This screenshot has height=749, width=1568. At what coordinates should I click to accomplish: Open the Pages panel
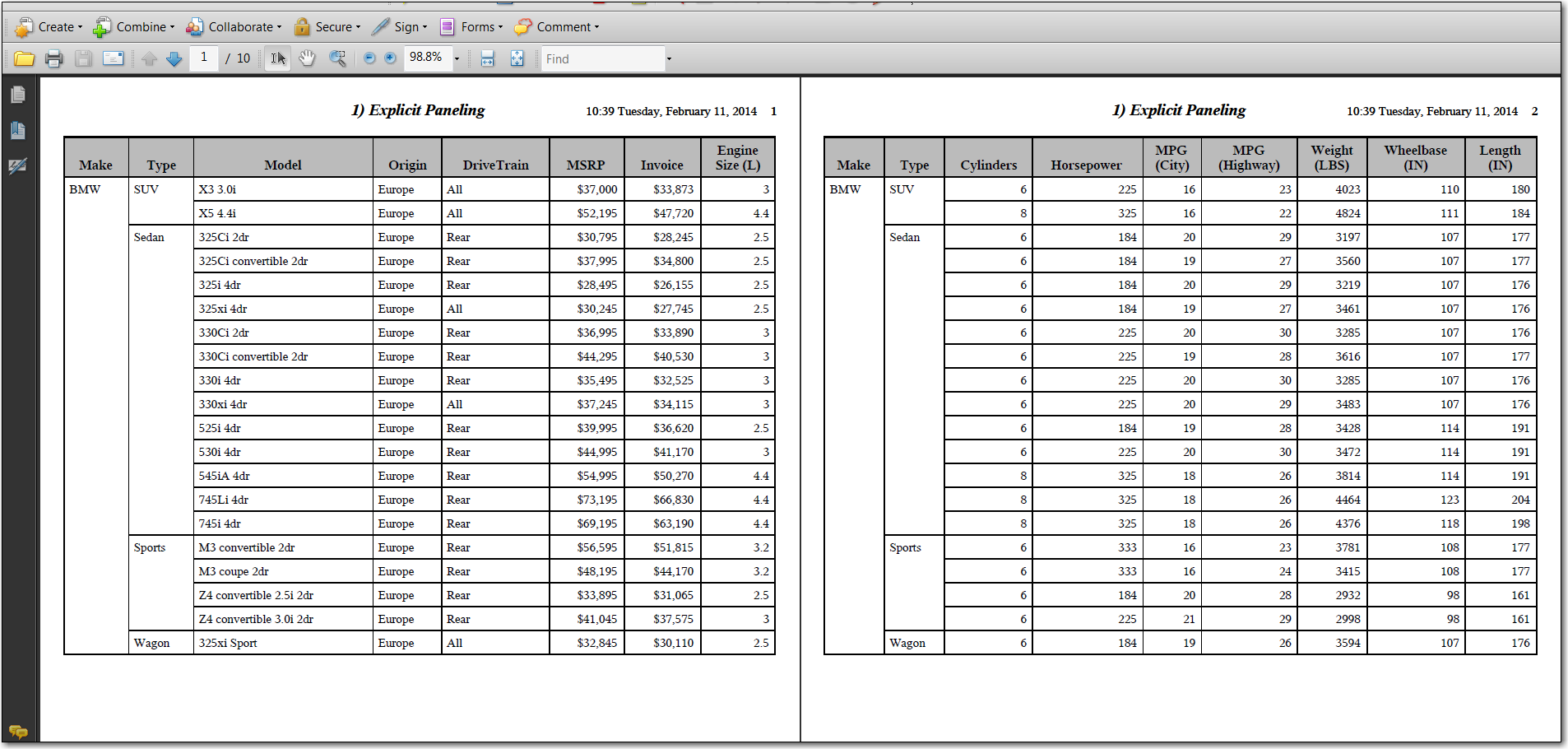[x=18, y=94]
